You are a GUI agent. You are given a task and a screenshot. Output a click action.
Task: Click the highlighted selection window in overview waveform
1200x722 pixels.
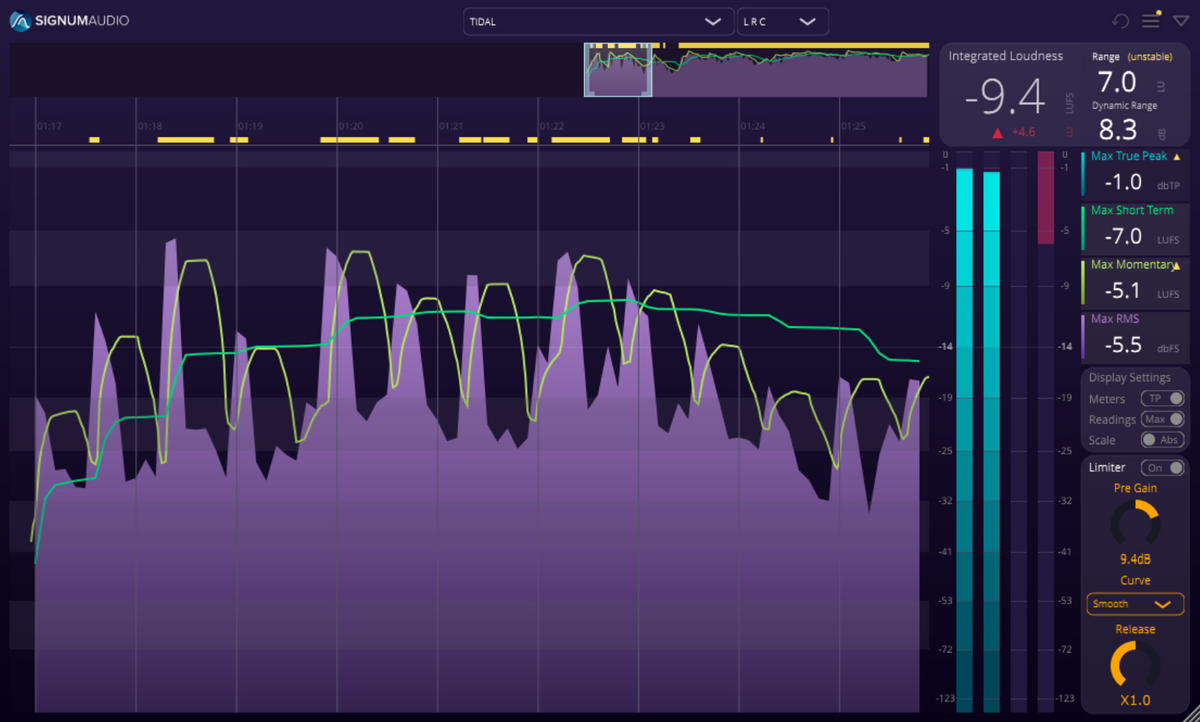(x=618, y=70)
